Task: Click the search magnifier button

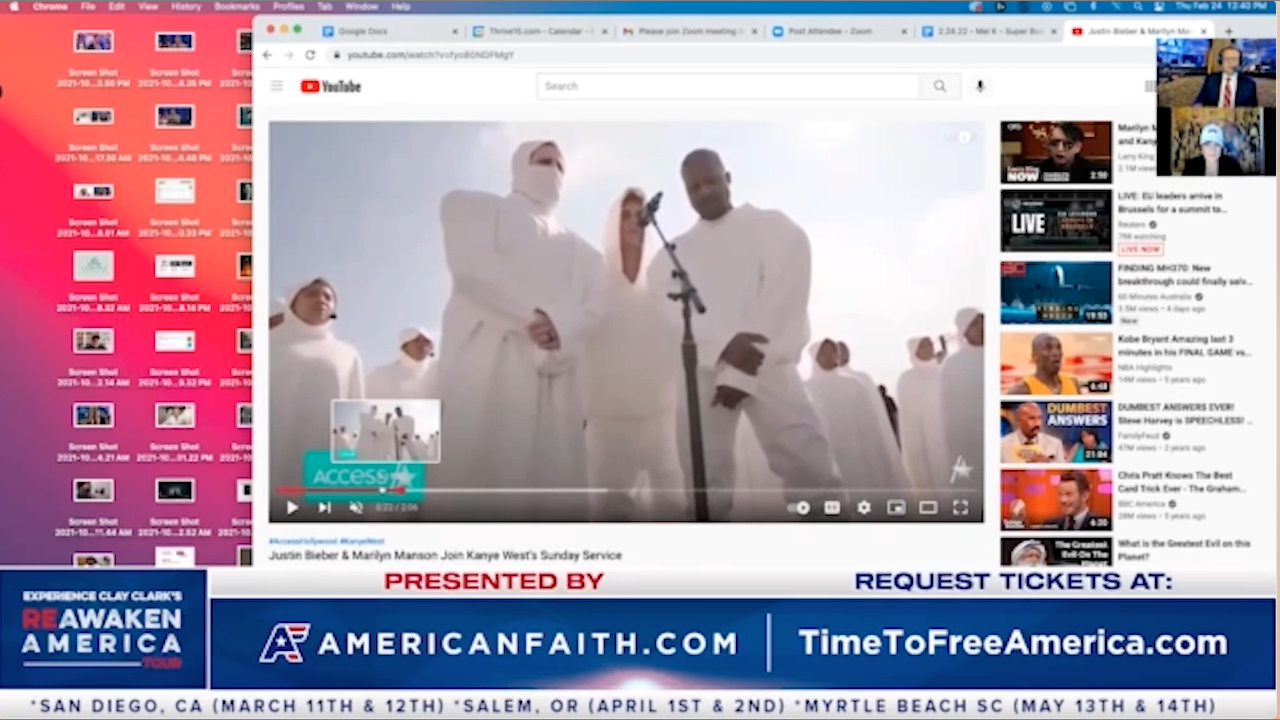Action: pyautogui.click(x=940, y=87)
